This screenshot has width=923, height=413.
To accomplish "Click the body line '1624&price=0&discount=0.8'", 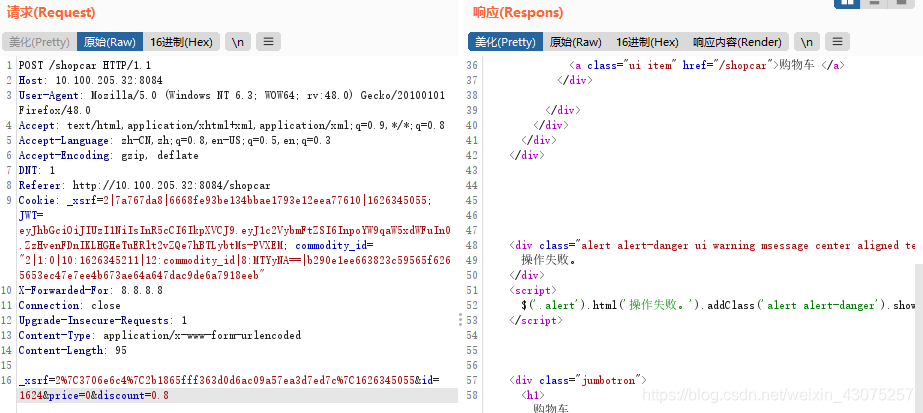I will [x=94, y=395].
